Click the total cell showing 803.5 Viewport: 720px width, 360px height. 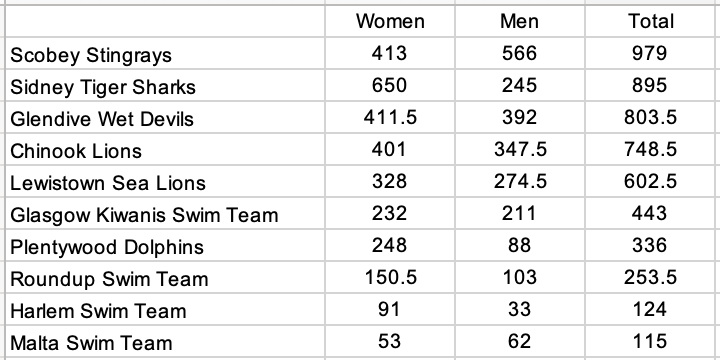(650, 118)
